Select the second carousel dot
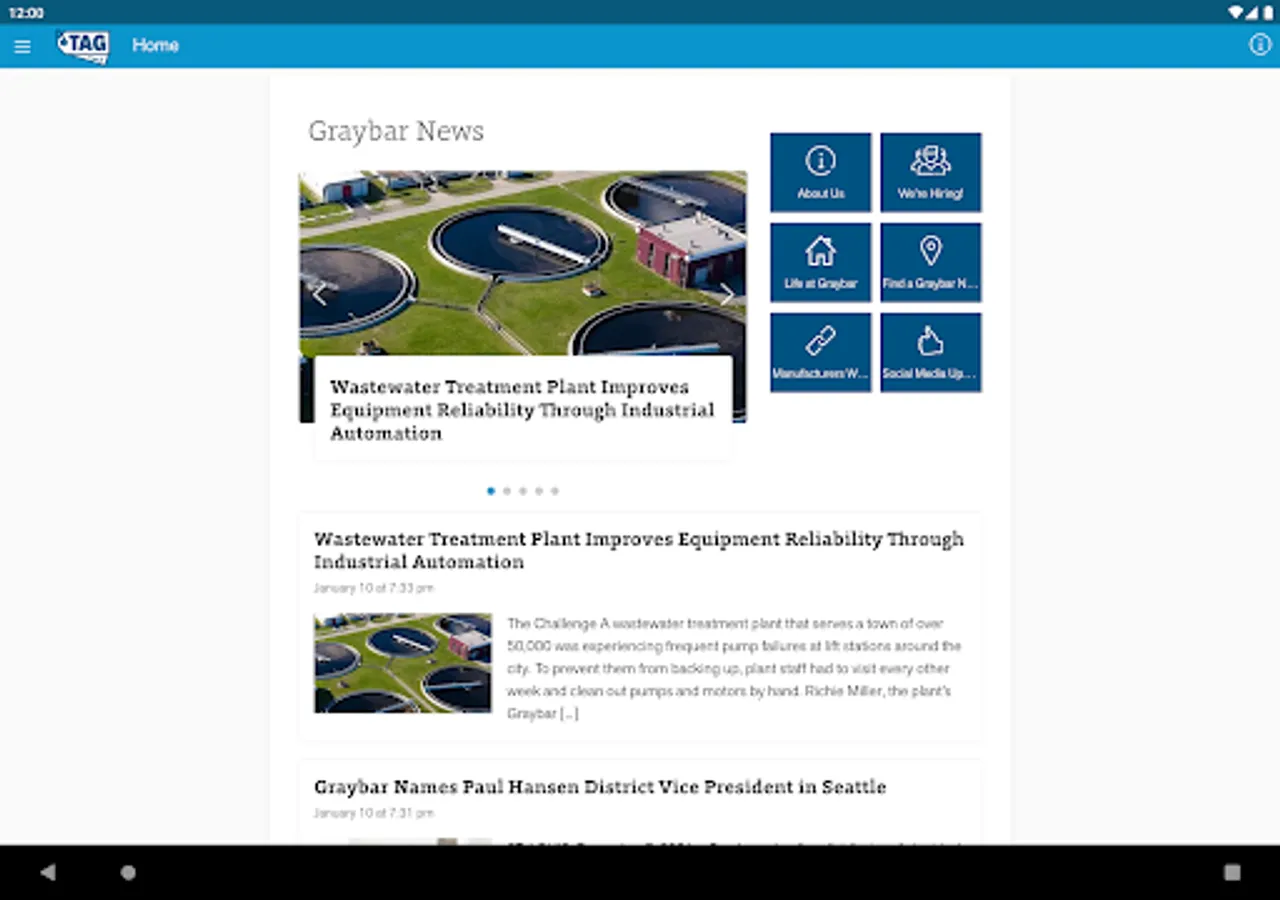This screenshot has height=900, width=1280. 507,491
